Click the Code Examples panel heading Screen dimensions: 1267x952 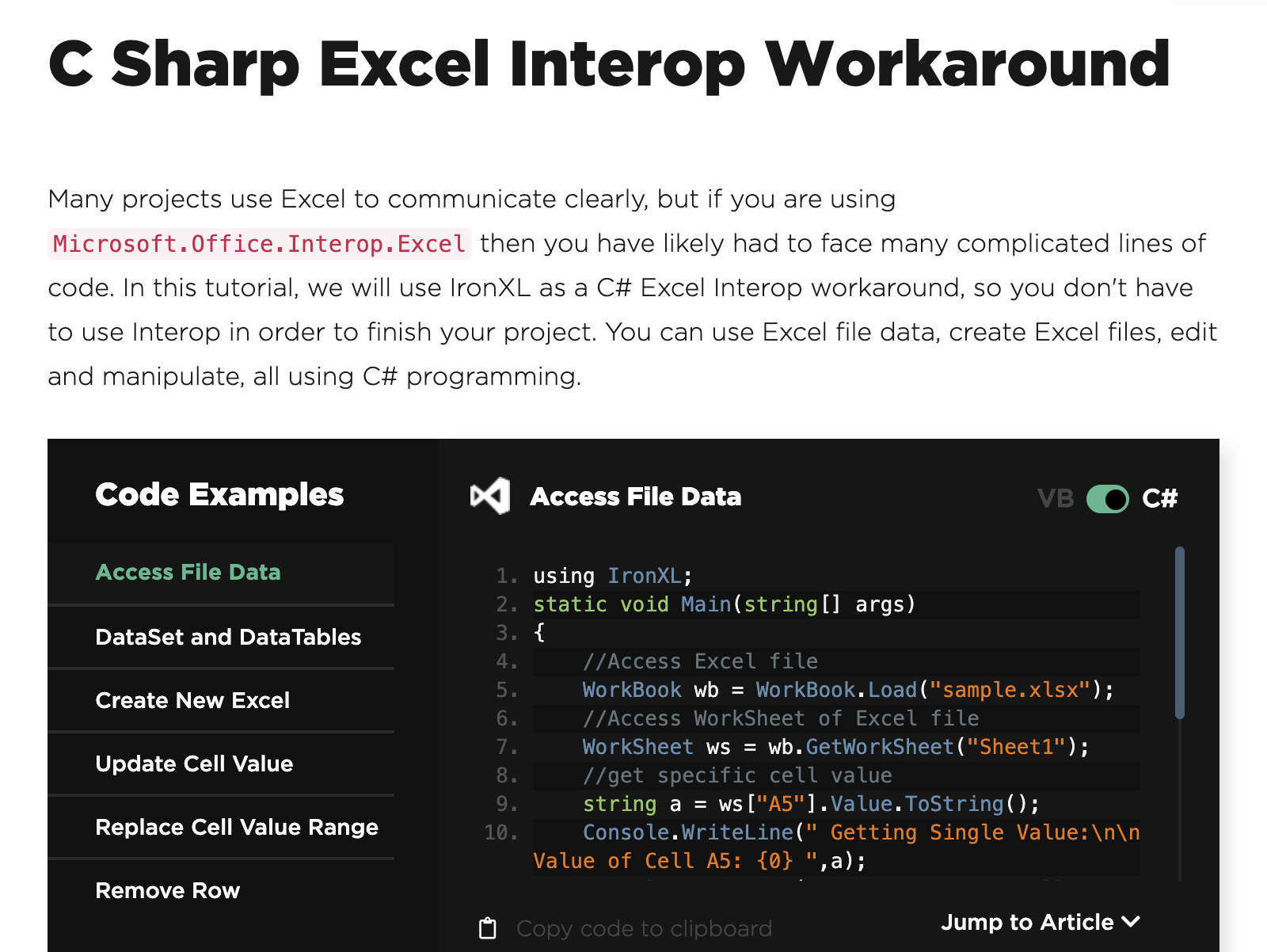coord(219,493)
